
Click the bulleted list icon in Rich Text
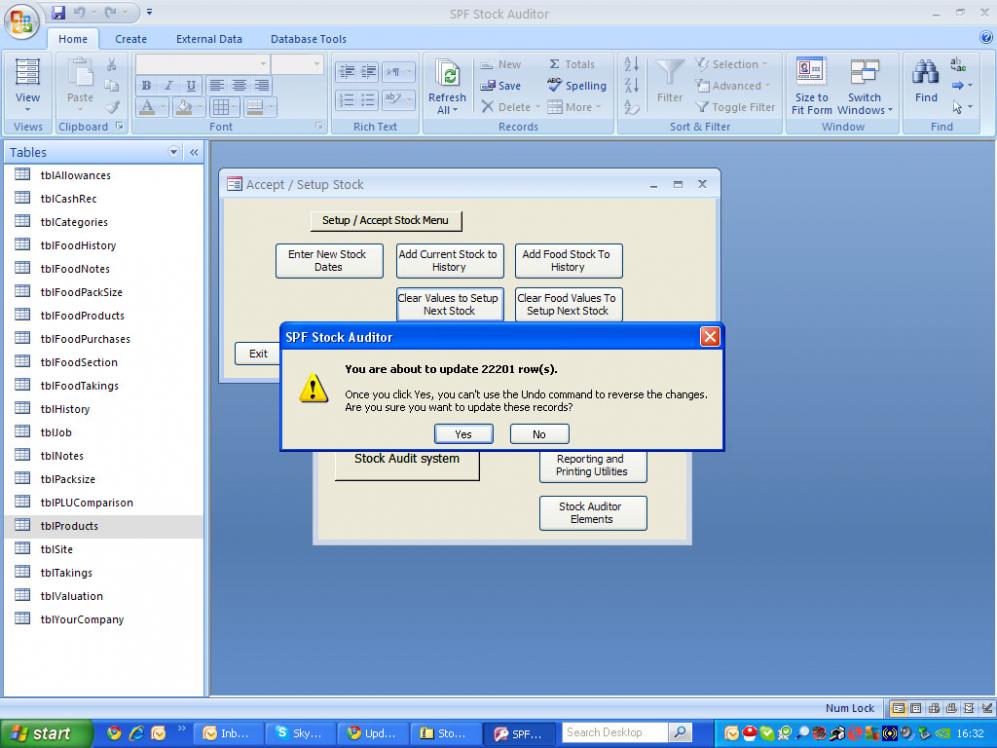pyautogui.click(x=368, y=100)
